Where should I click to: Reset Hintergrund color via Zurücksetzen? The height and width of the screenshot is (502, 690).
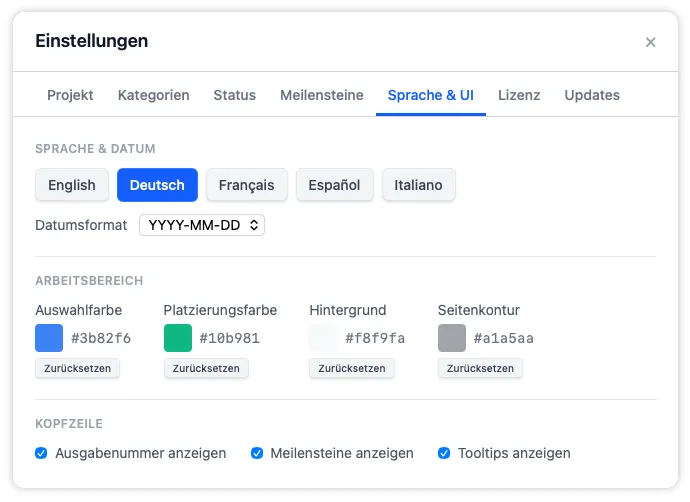pos(352,368)
